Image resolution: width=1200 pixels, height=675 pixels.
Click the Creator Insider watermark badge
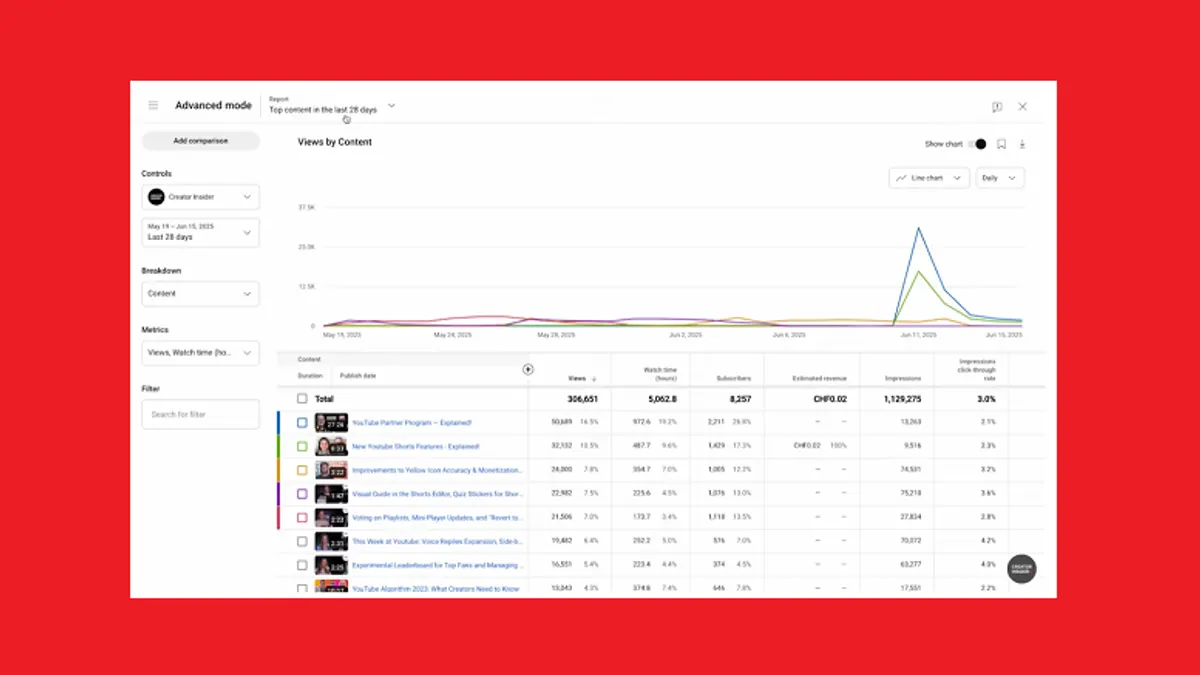coord(1021,568)
